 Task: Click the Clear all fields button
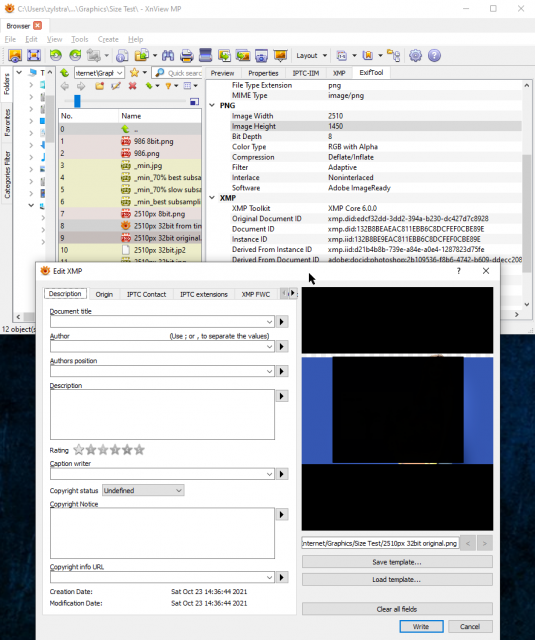pos(397,609)
